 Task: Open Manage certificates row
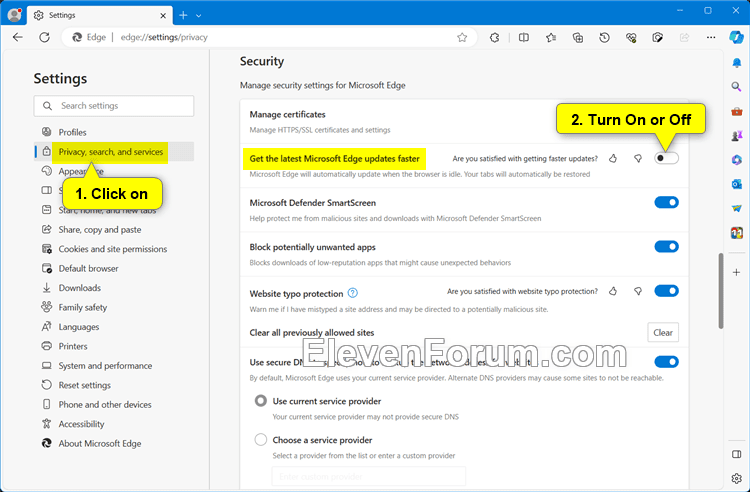[x=464, y=122]
